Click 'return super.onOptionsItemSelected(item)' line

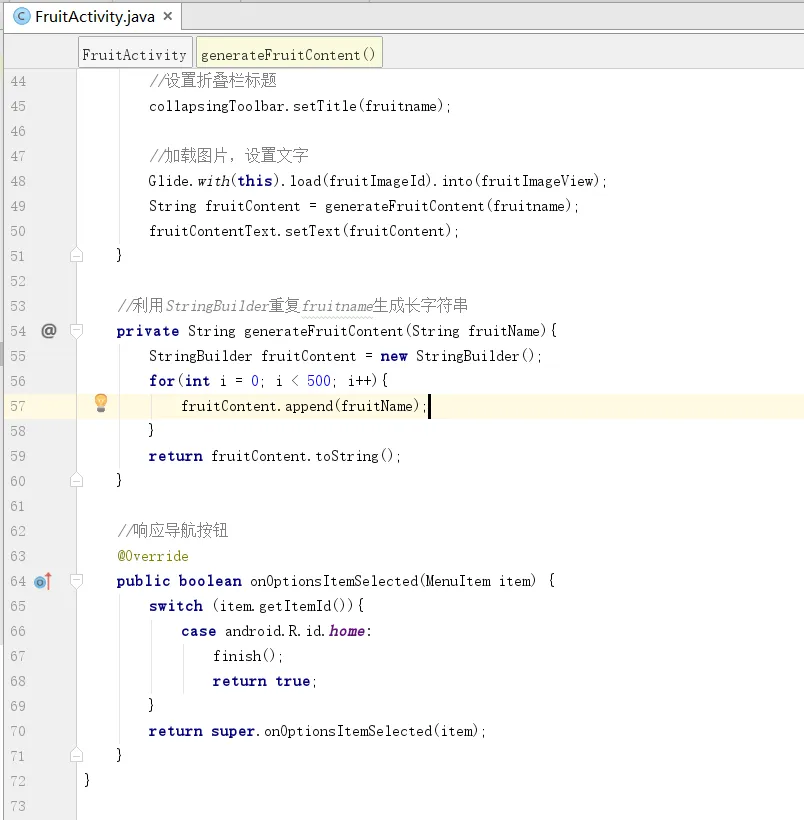[317, 731]
